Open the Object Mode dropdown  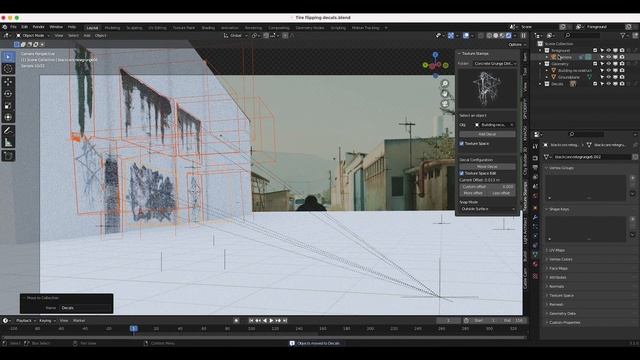pyautogui.click(x=33, y=36)
